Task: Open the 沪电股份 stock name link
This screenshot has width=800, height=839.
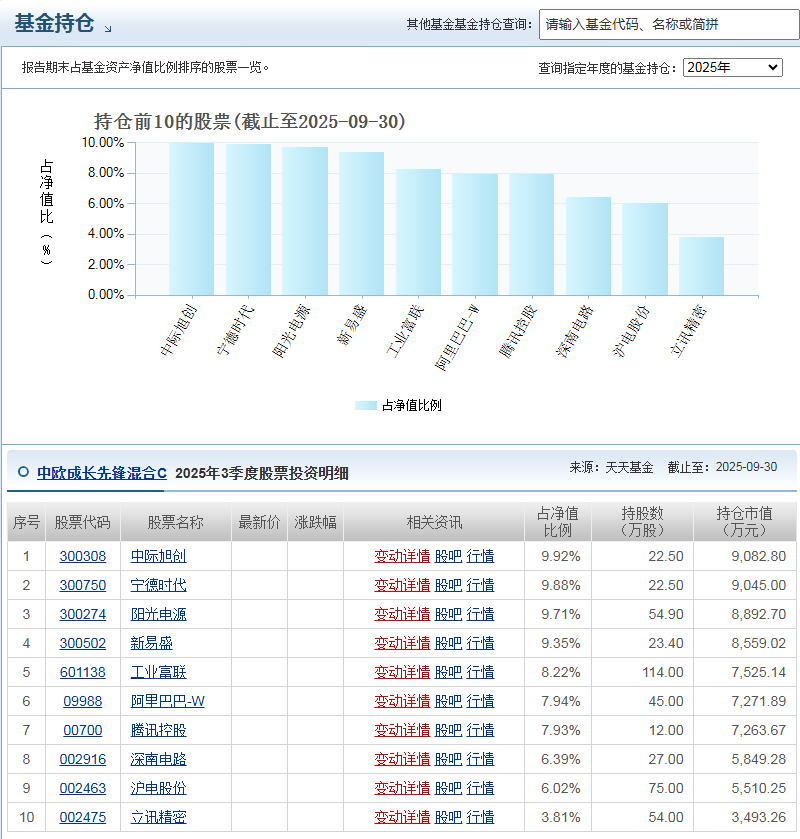Action: click(158, 788)
